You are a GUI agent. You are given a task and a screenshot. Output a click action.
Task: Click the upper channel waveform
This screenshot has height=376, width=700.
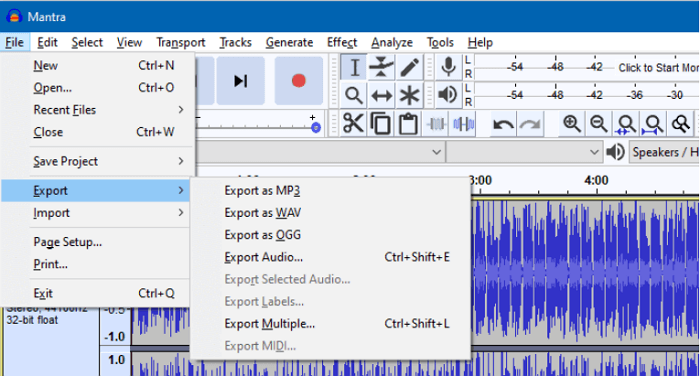pyautogui.click(x=585, y=272)
